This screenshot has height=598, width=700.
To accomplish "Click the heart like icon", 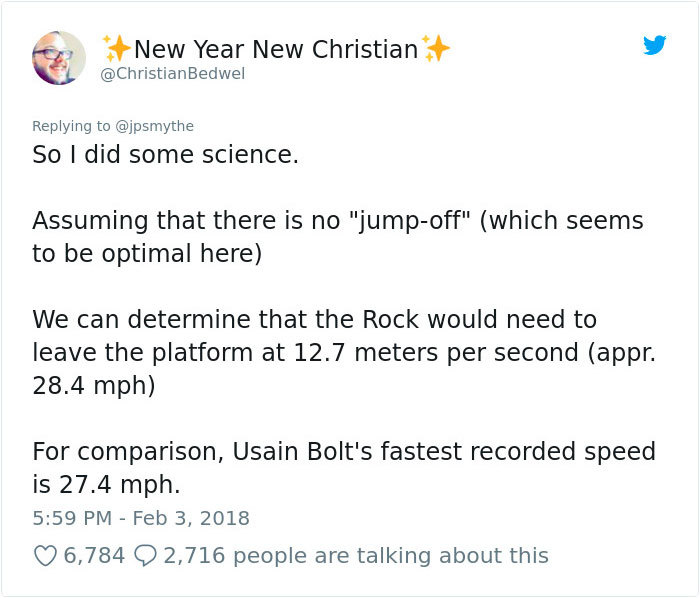I will [45, 556].
